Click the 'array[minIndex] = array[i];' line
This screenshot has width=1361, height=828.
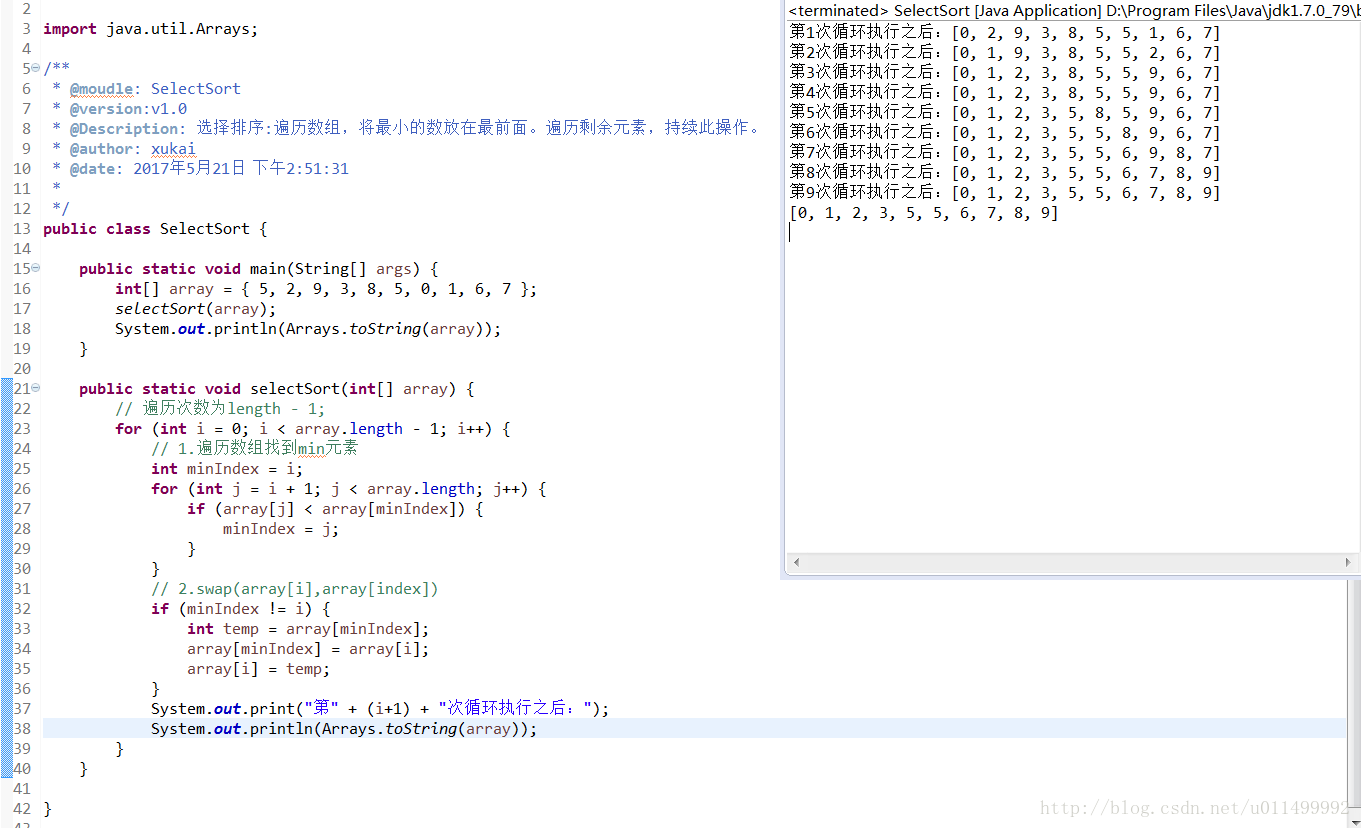tap(308, 649)
